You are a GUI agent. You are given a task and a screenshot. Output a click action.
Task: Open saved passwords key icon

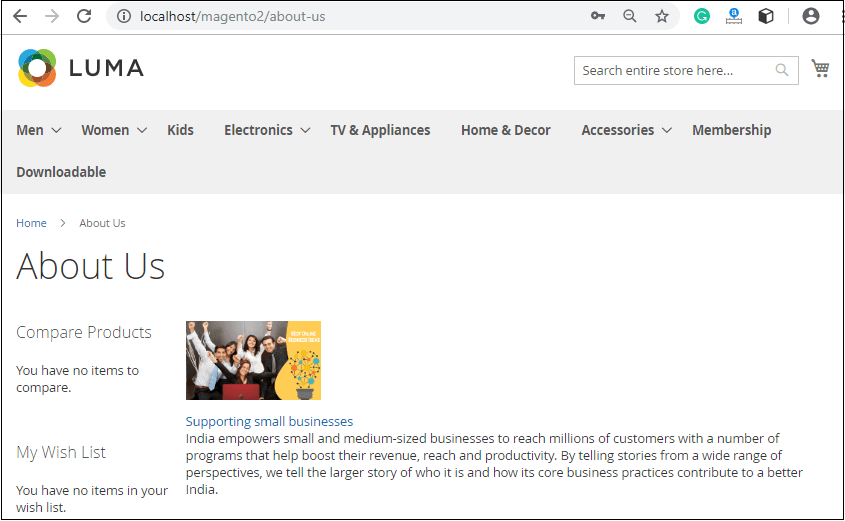coord(598,16)
